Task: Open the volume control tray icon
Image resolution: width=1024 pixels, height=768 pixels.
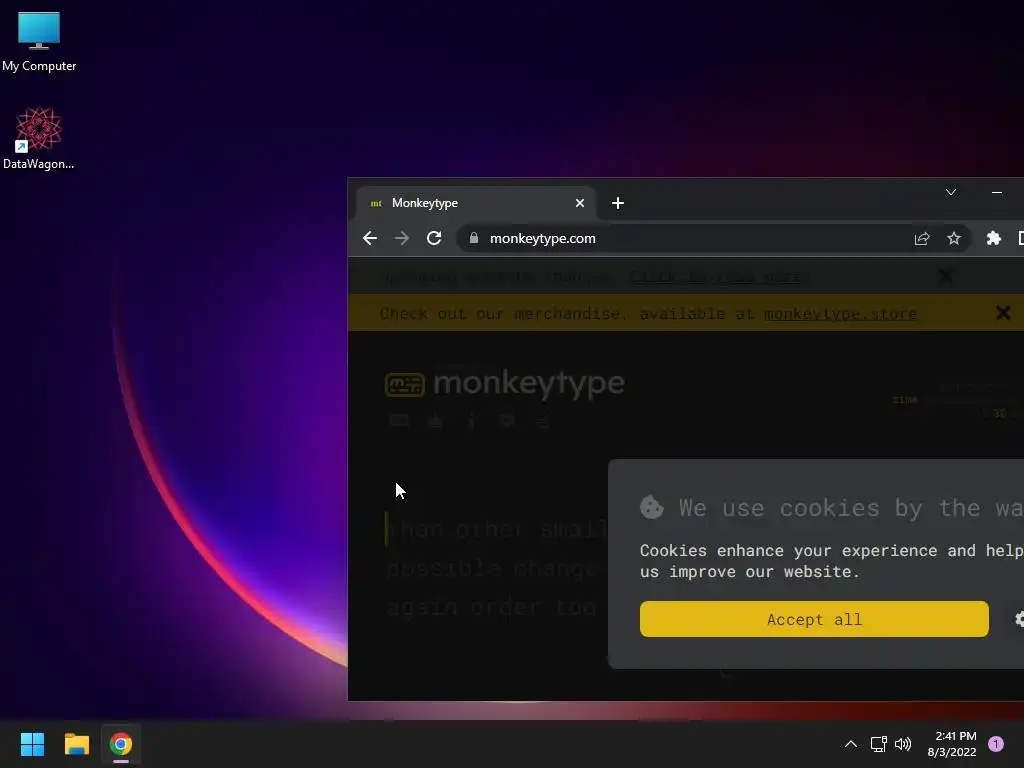Action: click(903, 744)
